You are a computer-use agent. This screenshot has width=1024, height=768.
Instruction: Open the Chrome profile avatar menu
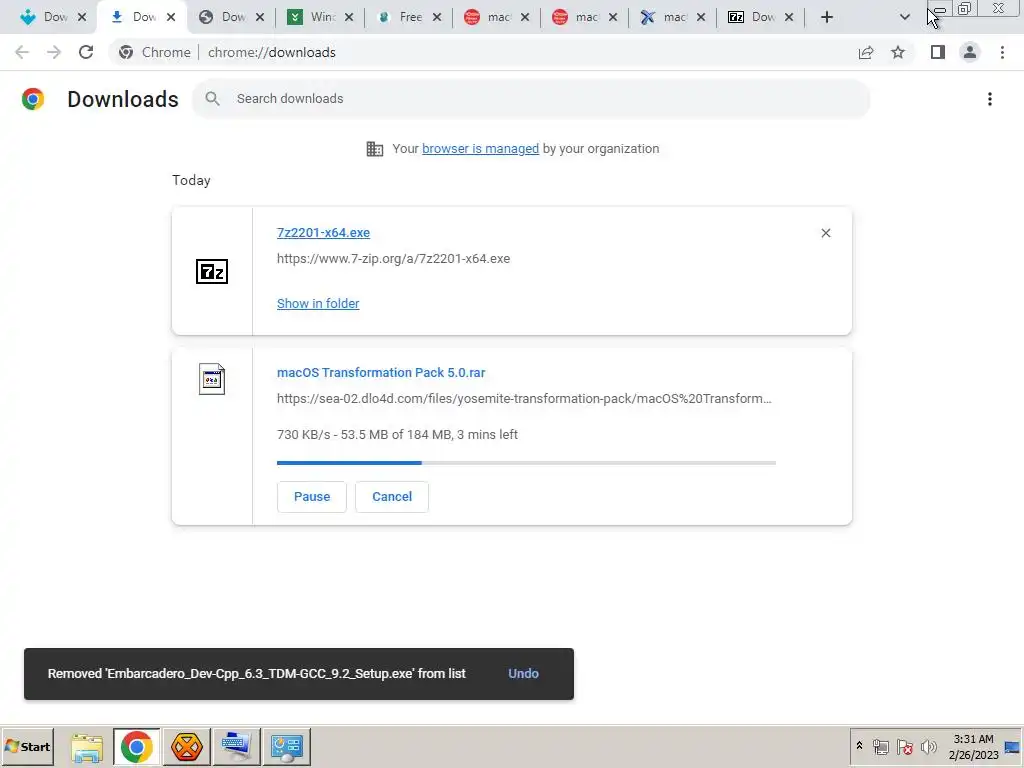click(970, 52)
